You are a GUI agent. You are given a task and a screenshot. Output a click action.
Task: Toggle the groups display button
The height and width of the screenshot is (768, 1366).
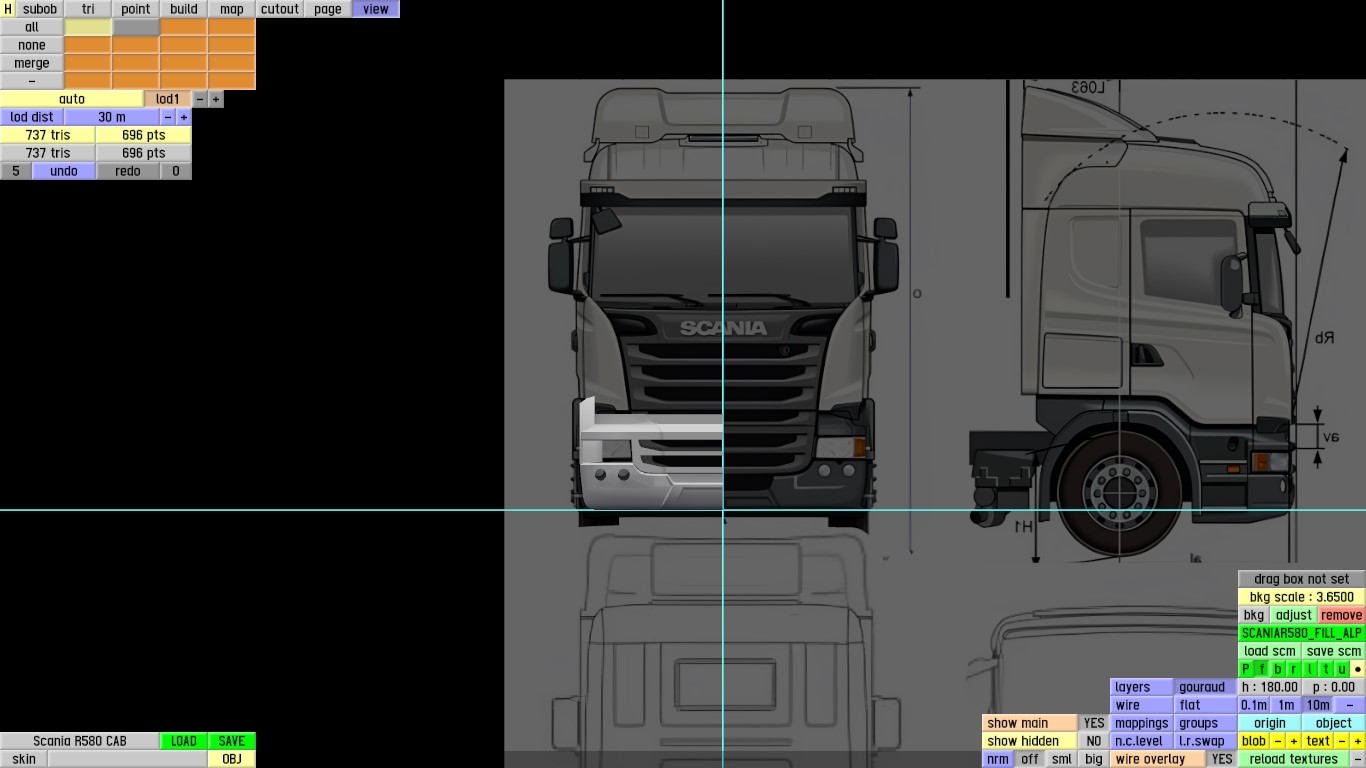pos(1206,723)
